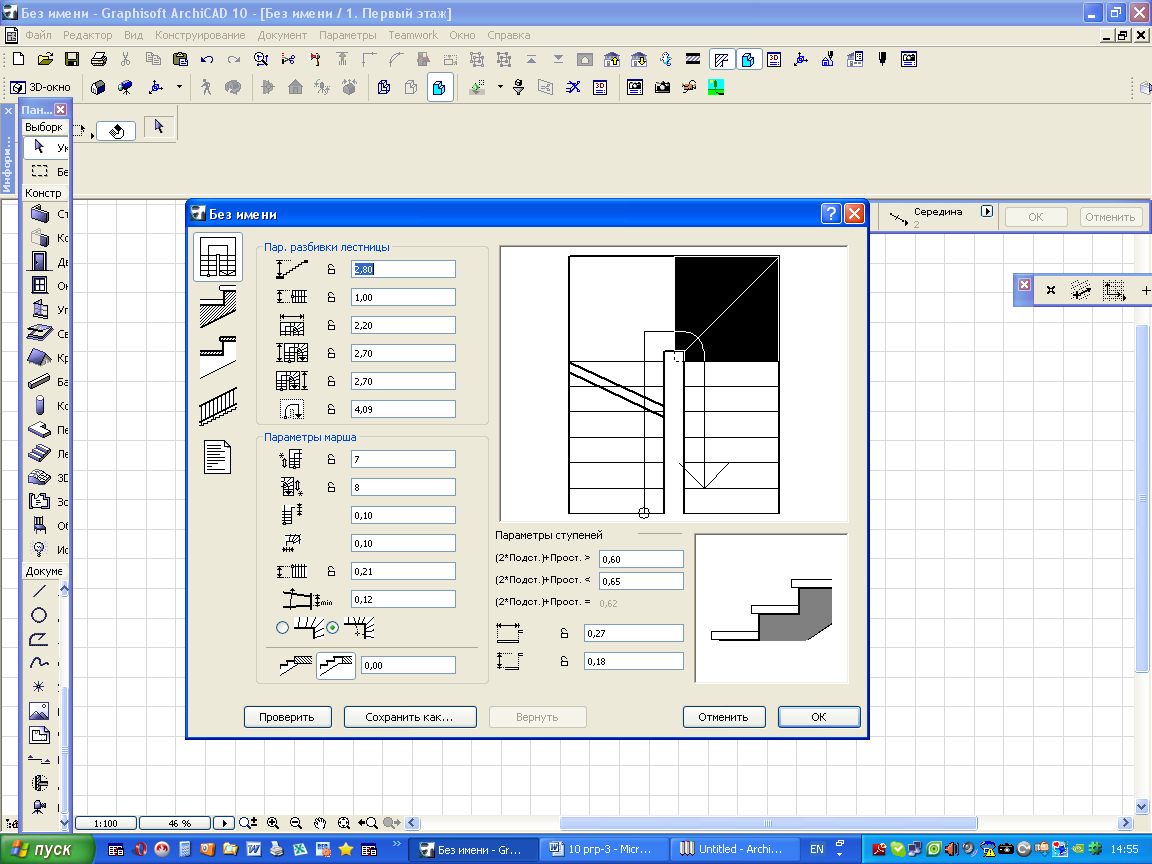The width and height of the screenshot is (1152, 864).
Task: Click the Проверить button
Action: (287, 717)
